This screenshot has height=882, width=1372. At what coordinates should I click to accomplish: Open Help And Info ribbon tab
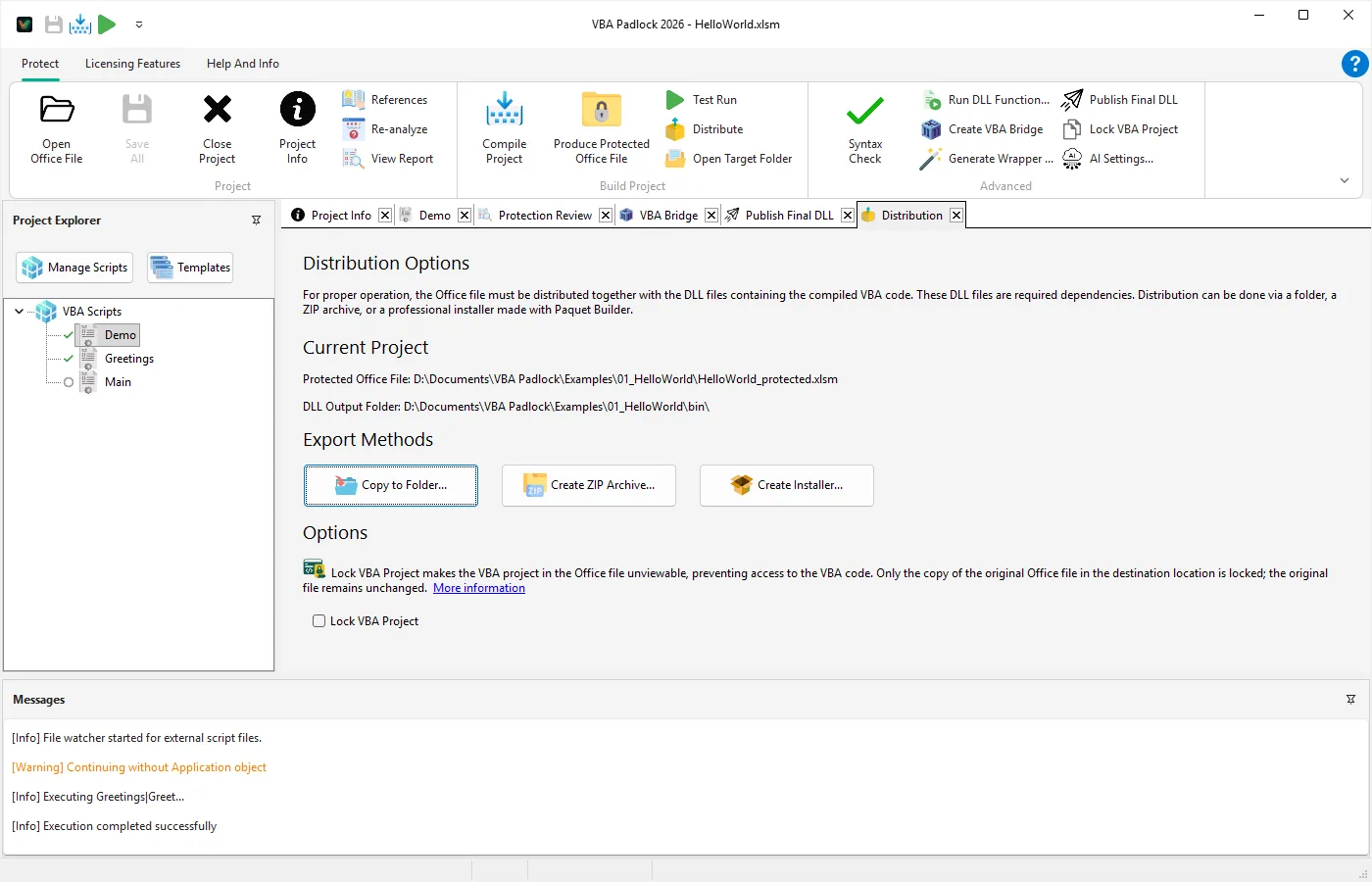[x=242, y=64]
